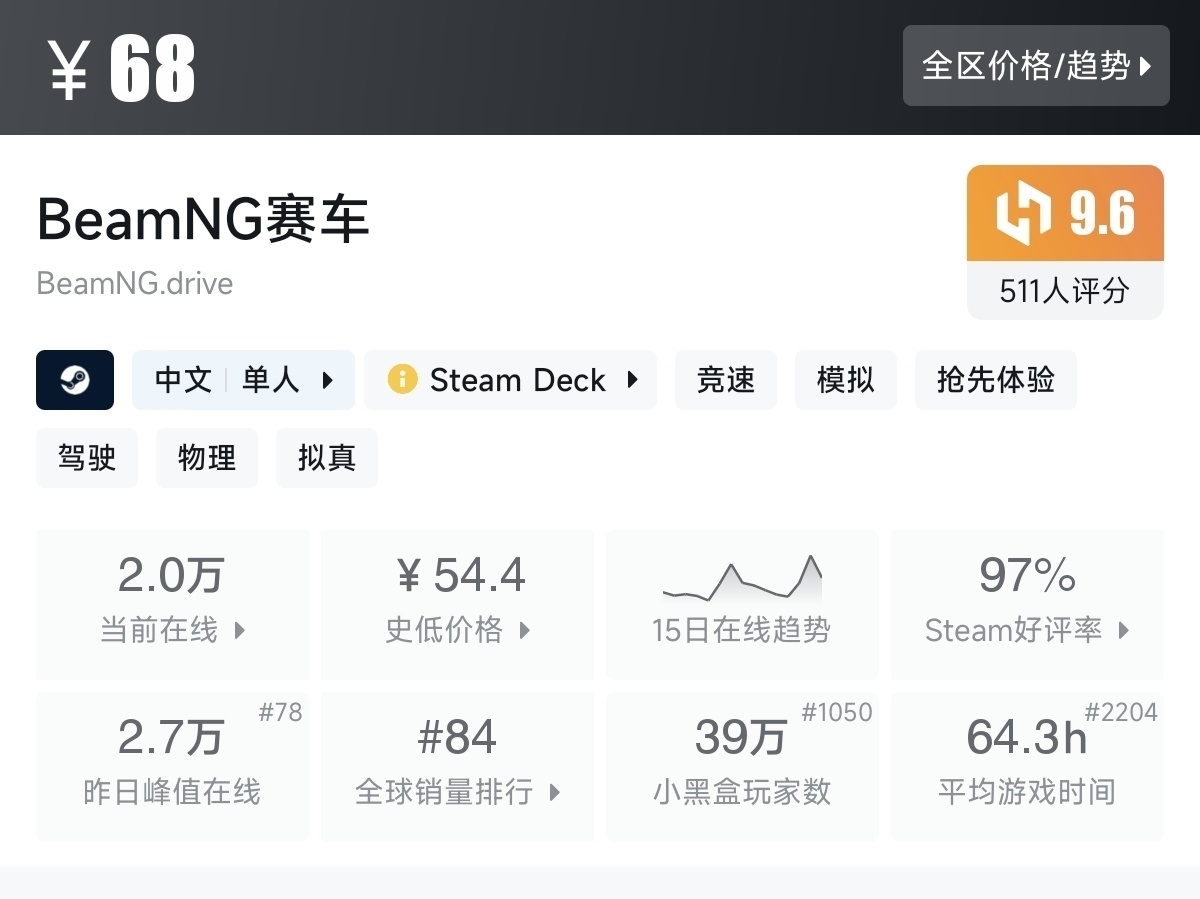Click the Steam Deck yellow info icon
The width and height of the screenshot is (1200, 899).
point(402,380)
